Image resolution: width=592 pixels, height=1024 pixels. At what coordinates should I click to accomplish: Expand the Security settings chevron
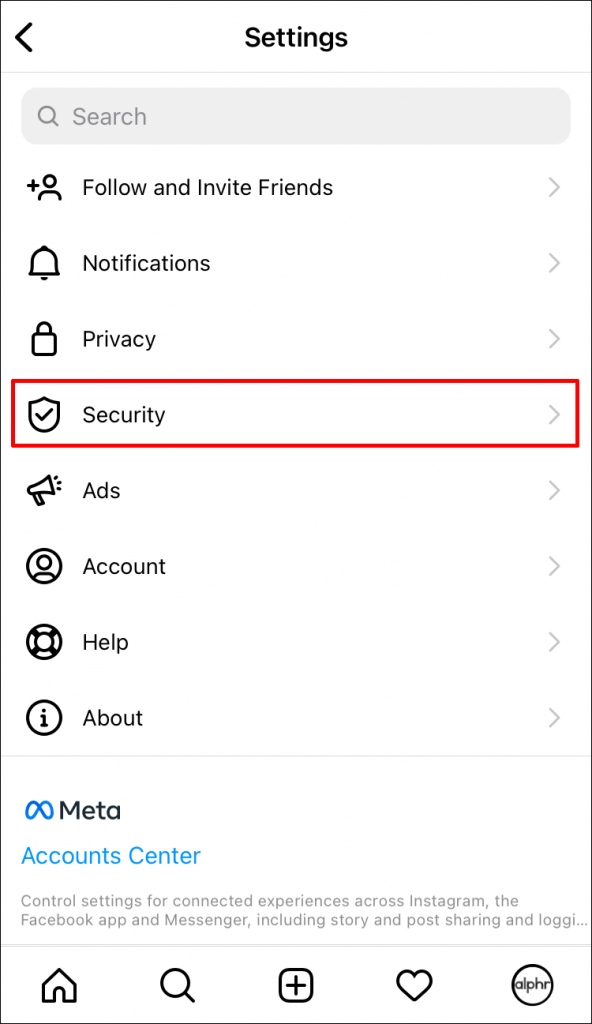[555, 414]
